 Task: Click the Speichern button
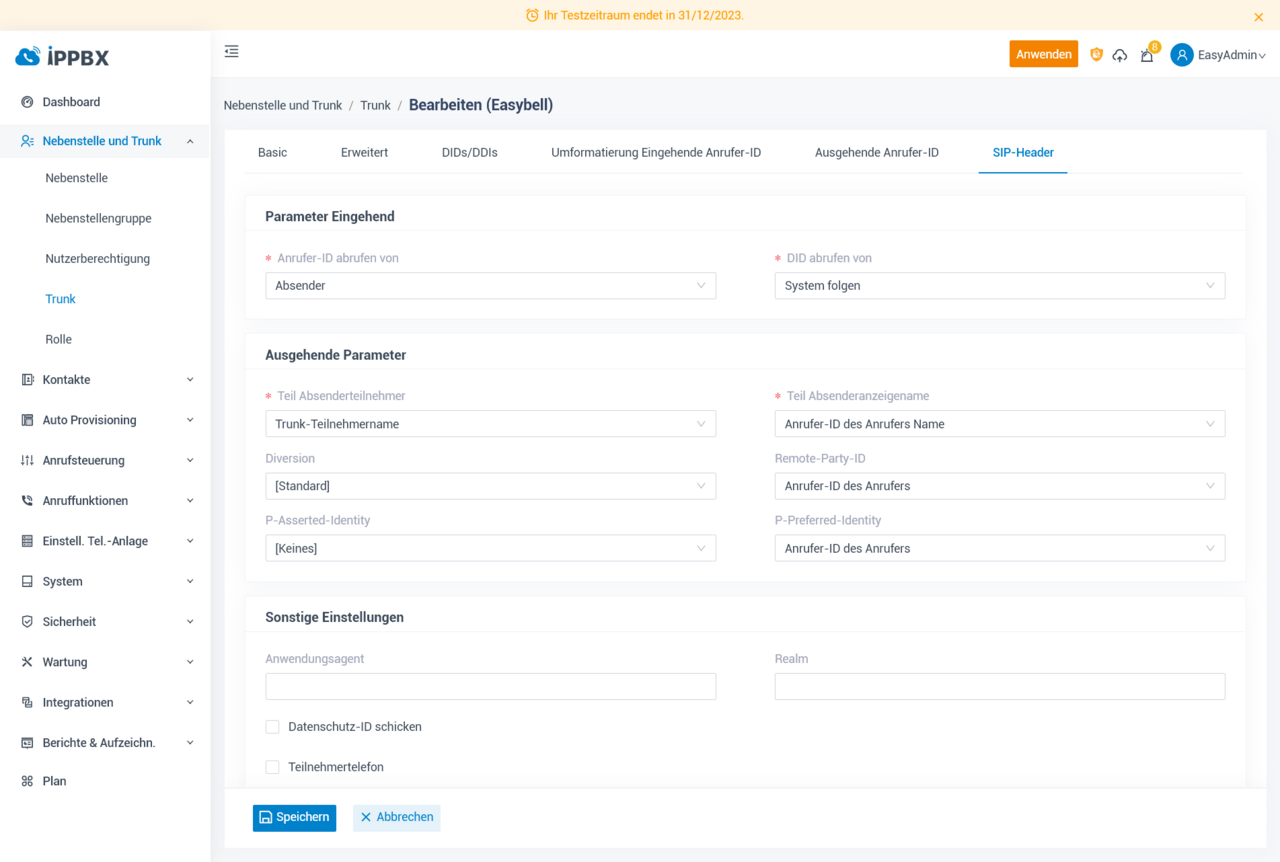pos(294,818)
